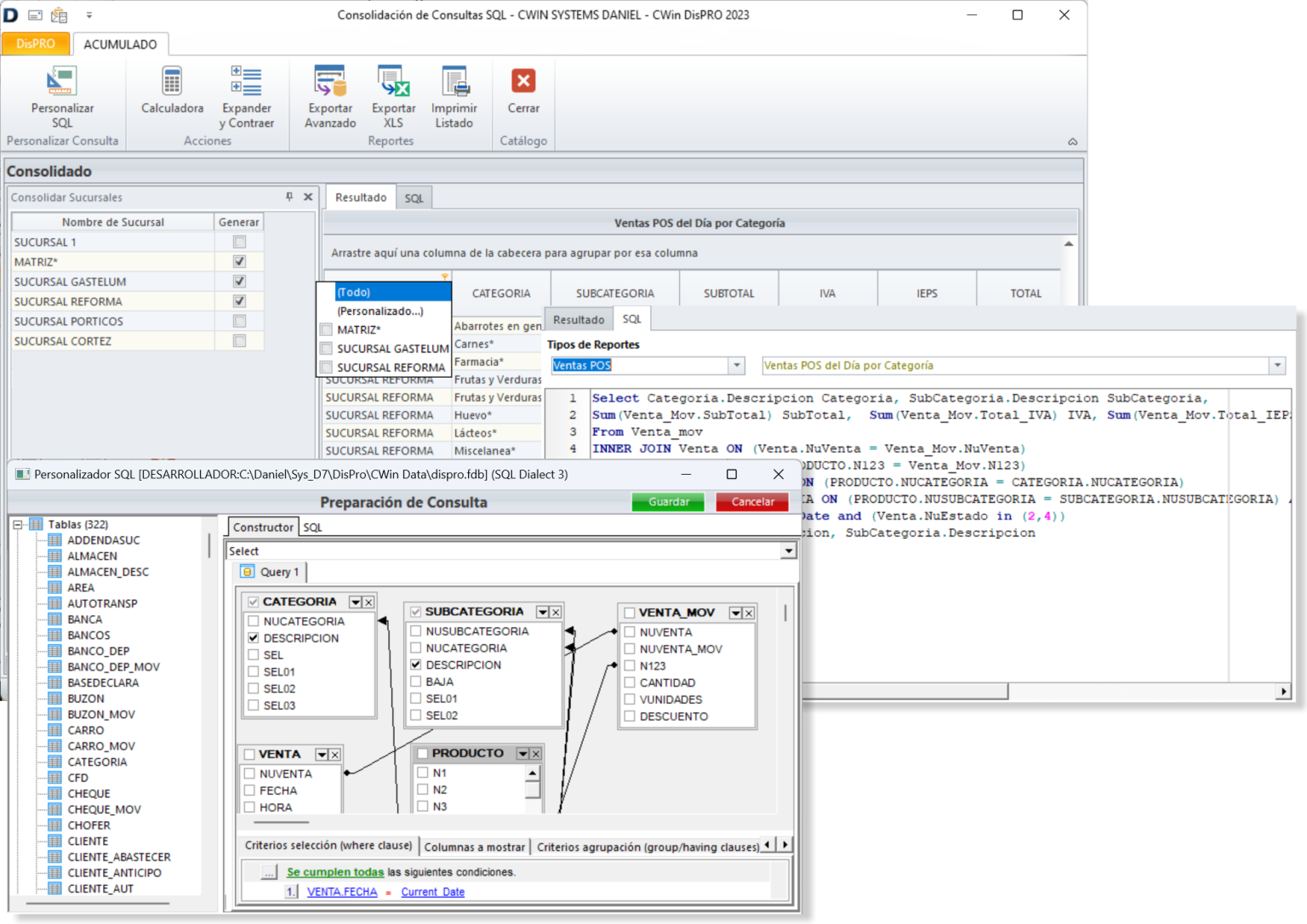Collapse the Tablas (322) tree node
Image resolution: width=1307 pixels, height=924 pixels.
18,525
